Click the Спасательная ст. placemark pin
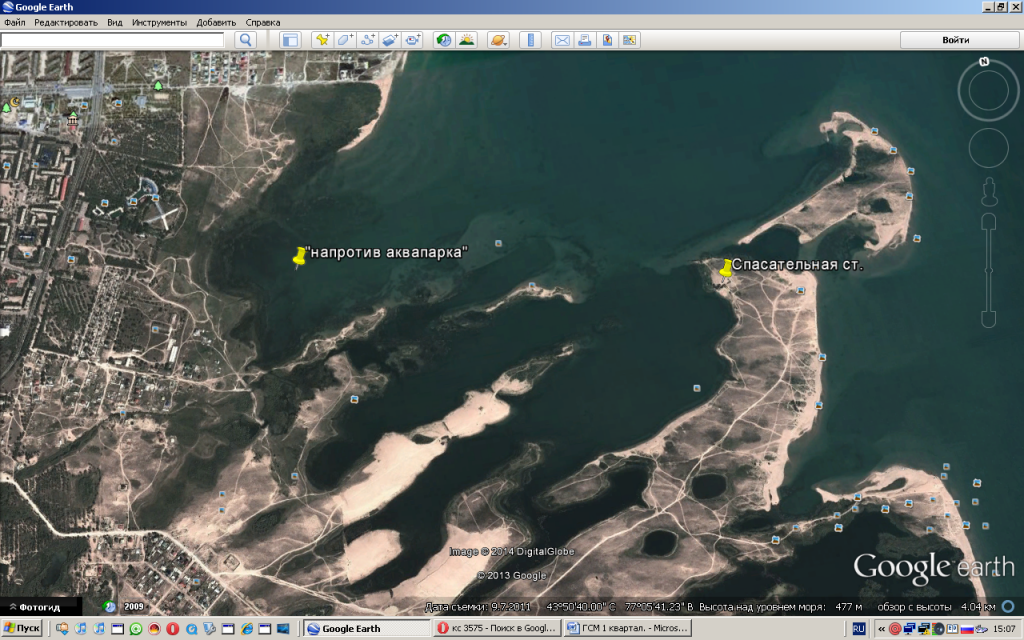The image size is (1024, 640). [x=725, y=268]
